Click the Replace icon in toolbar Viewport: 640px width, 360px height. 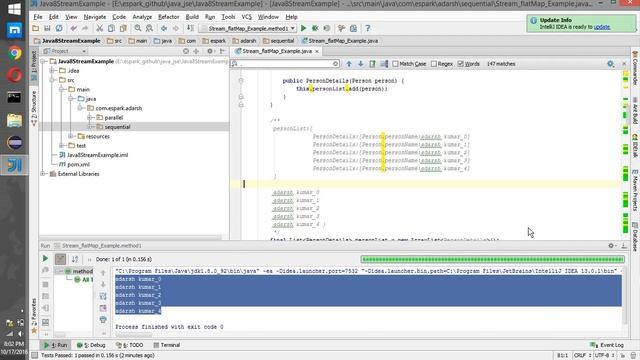pos(149,29)
